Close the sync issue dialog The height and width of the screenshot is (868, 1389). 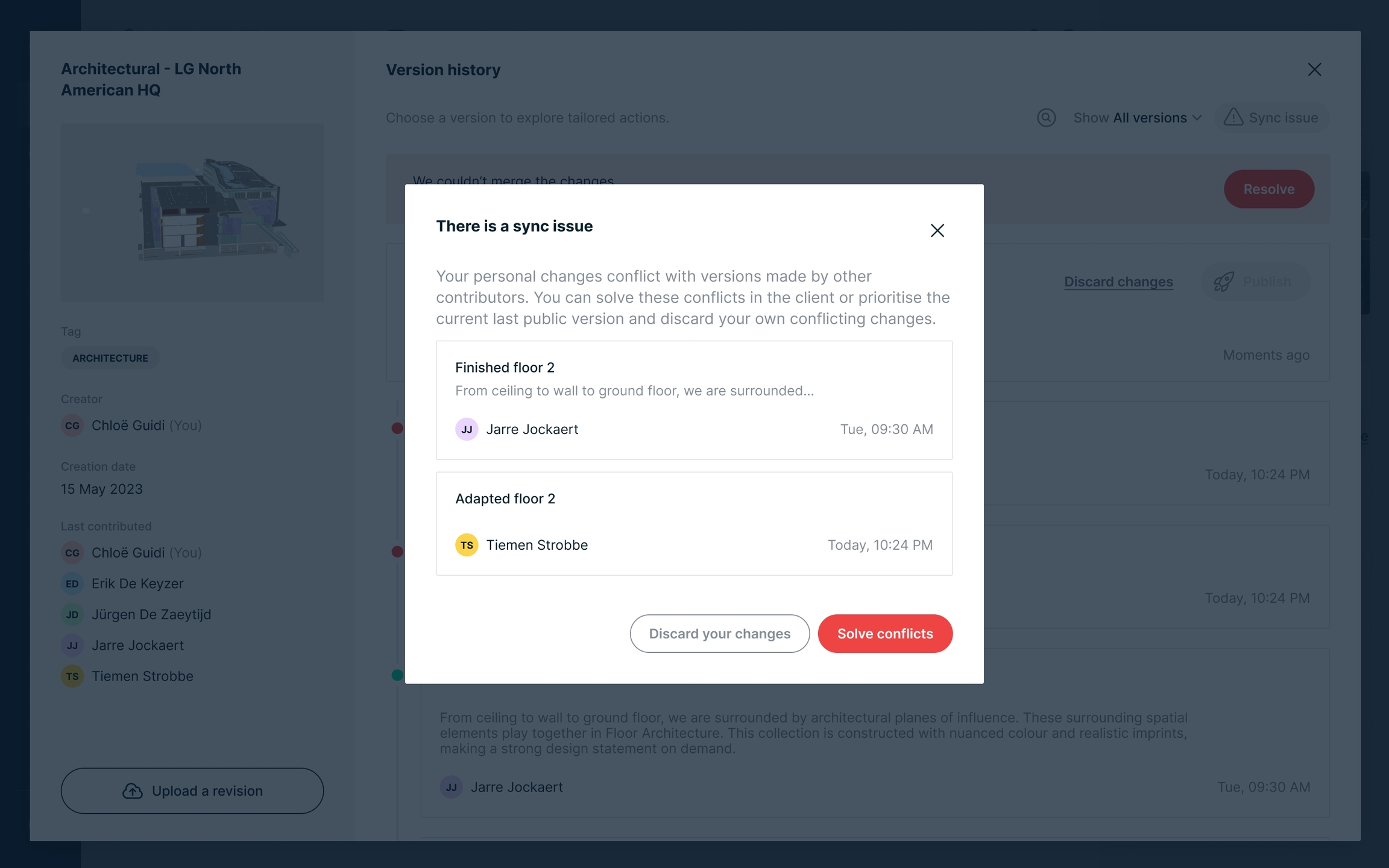937,230
